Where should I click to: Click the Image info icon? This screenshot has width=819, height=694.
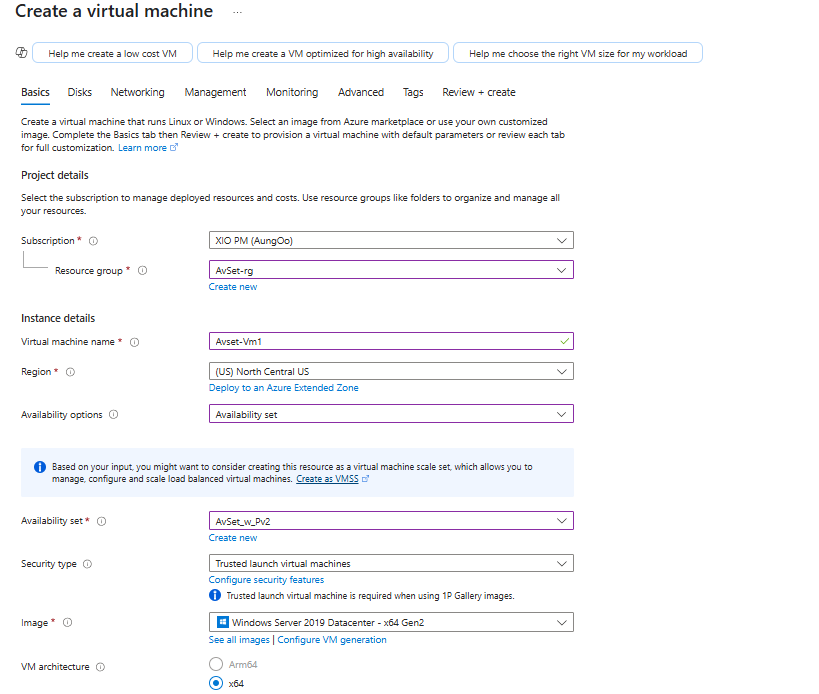coord(67,623)
